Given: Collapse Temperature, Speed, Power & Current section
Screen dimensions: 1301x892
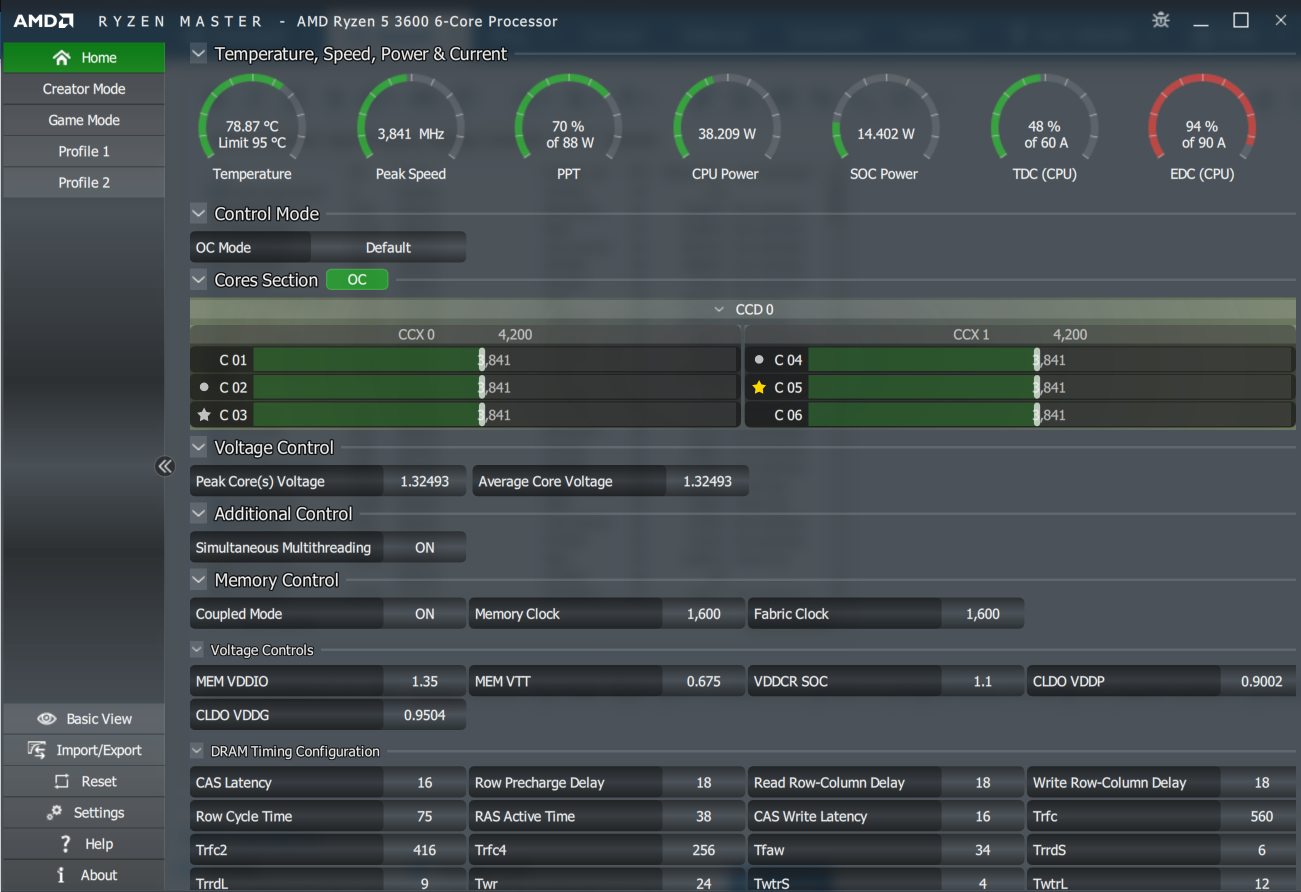Looking at the screenshot, I should (199, 54).
